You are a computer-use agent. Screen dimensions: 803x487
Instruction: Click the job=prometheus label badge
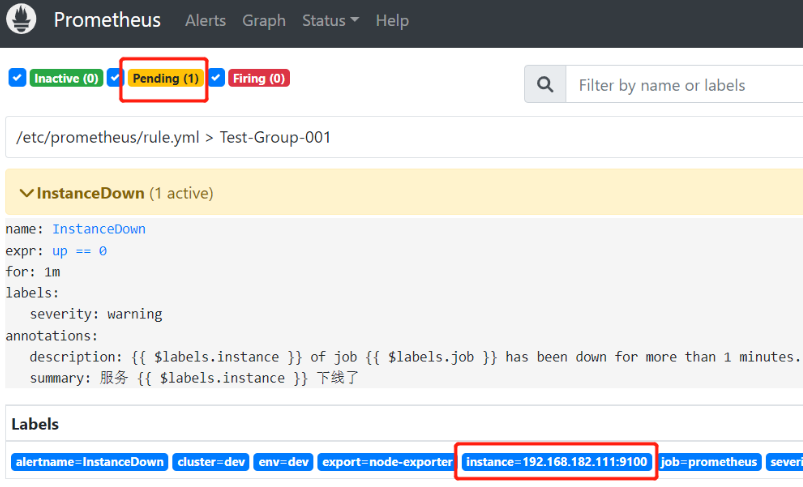(709, 462)
